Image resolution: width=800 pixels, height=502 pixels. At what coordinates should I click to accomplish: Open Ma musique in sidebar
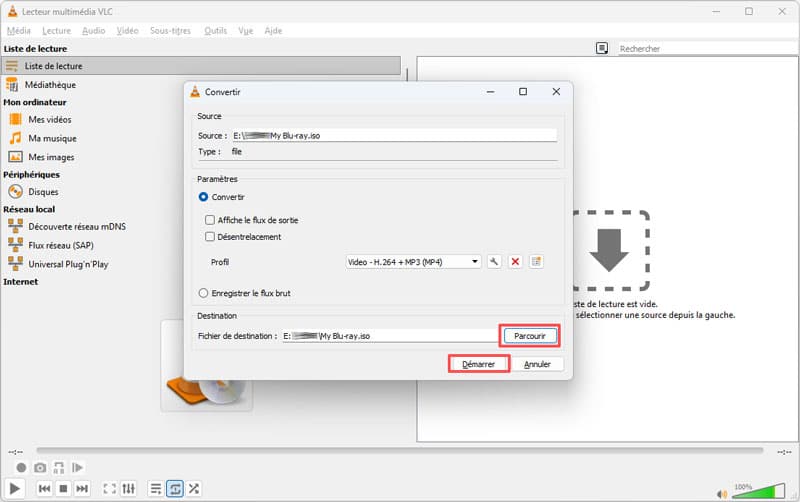[x=52, y=138]
